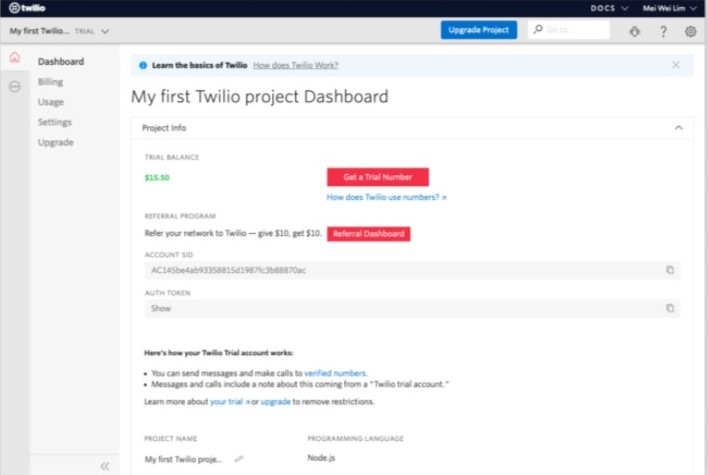
Task: Open the your trial link
Action: point(229,401)
